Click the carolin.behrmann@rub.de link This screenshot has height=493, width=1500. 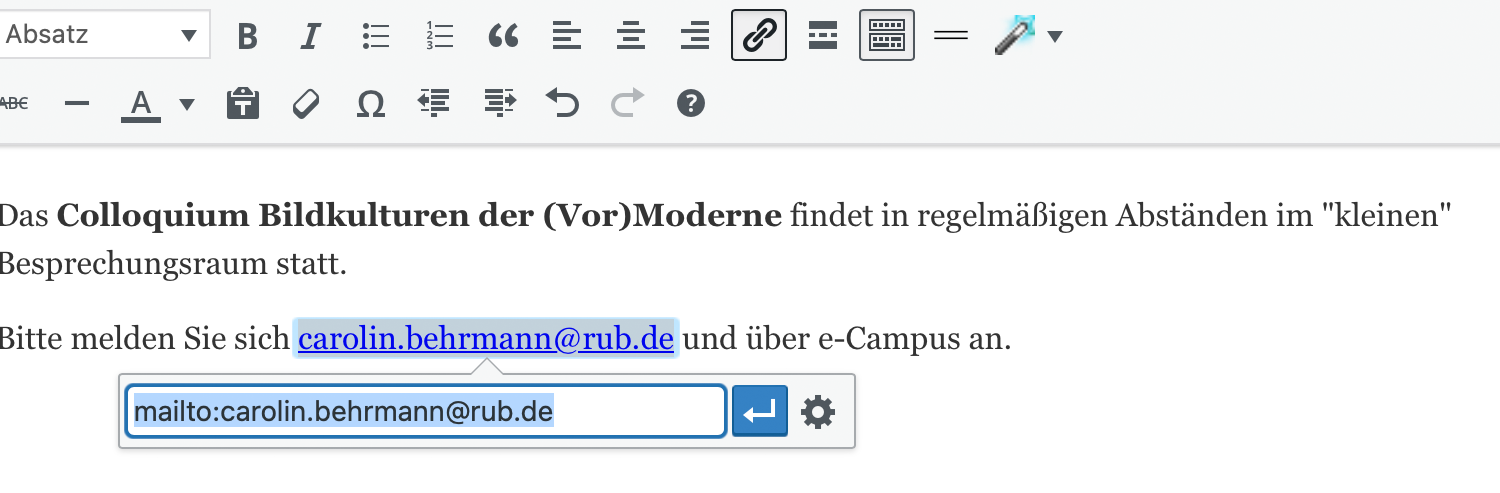click(x=486, y=339)
